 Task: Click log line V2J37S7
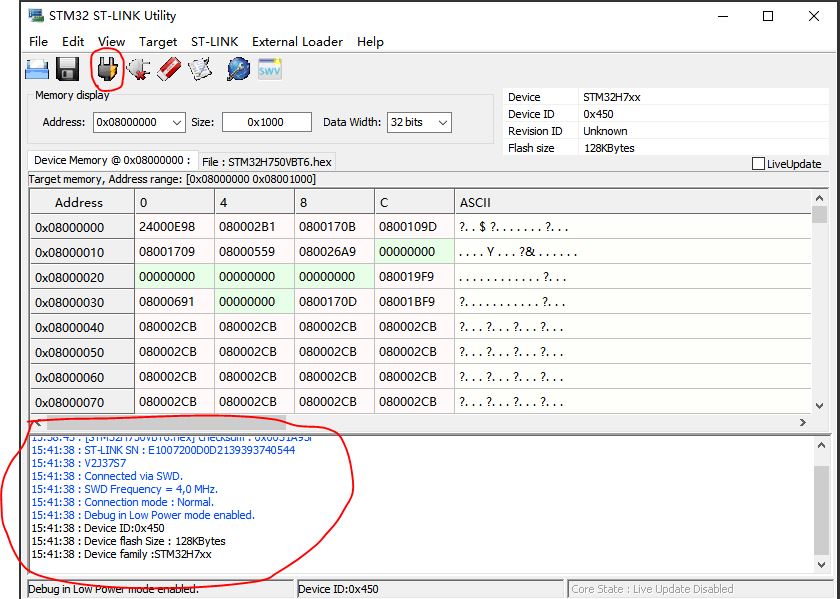[79, 463]
